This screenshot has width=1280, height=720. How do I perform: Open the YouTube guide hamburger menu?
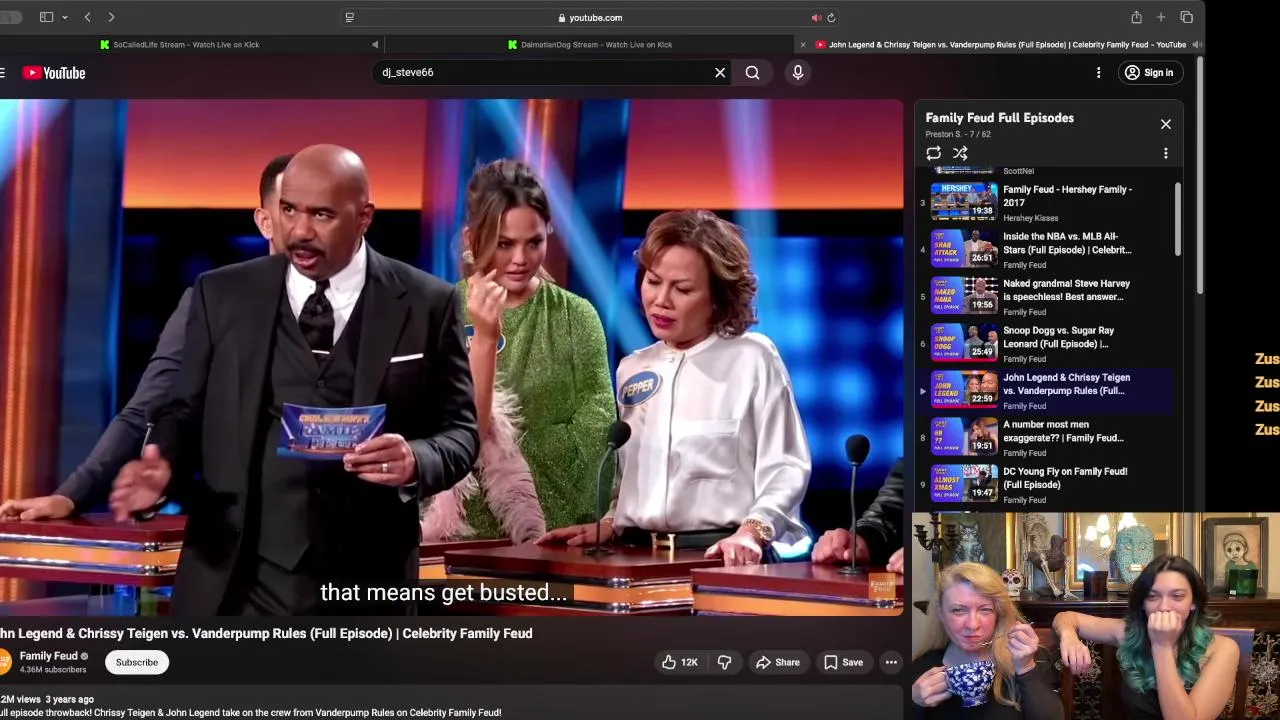pos(3,72)
